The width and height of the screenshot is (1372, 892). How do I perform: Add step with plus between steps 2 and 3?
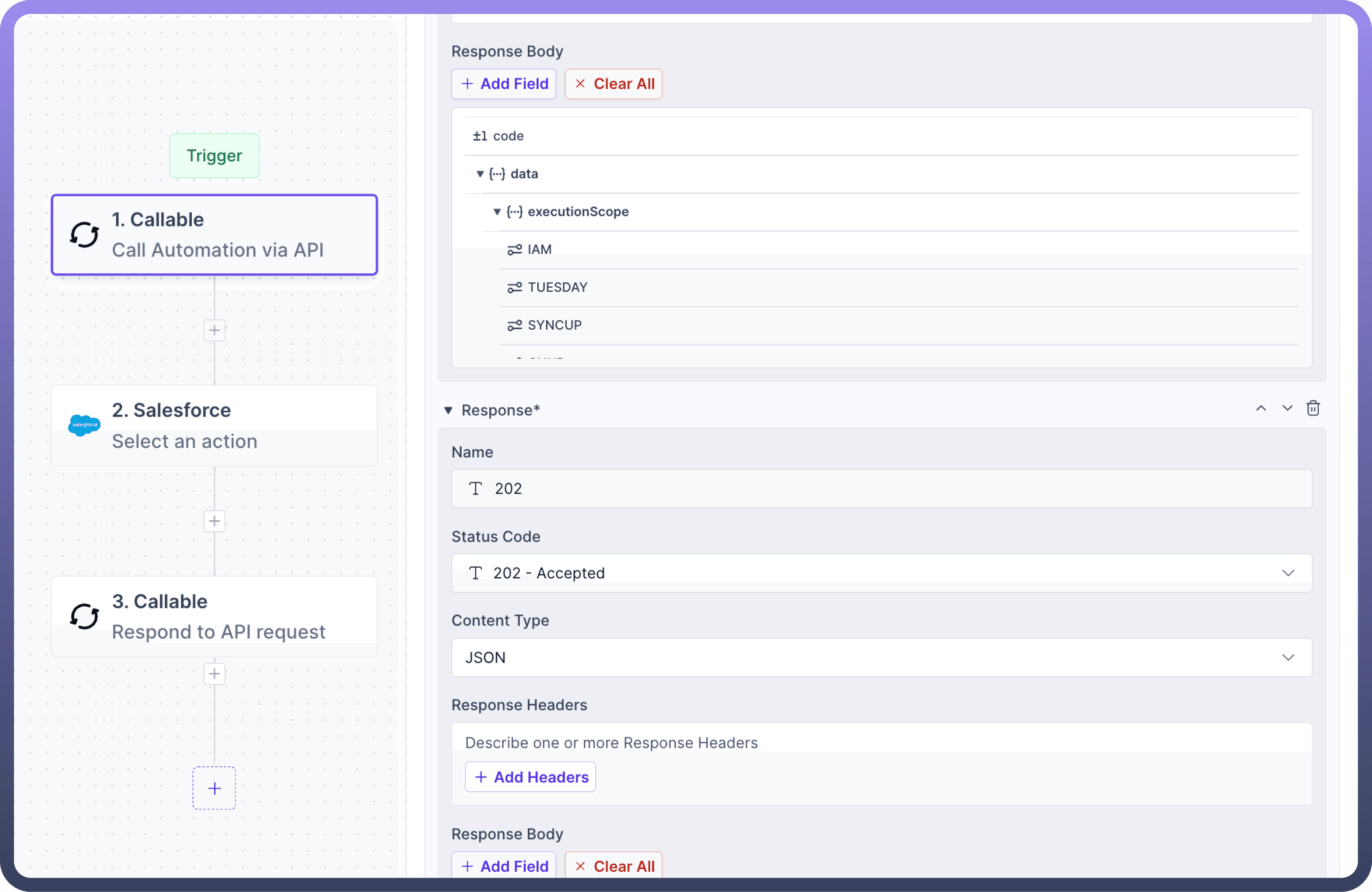215,521
